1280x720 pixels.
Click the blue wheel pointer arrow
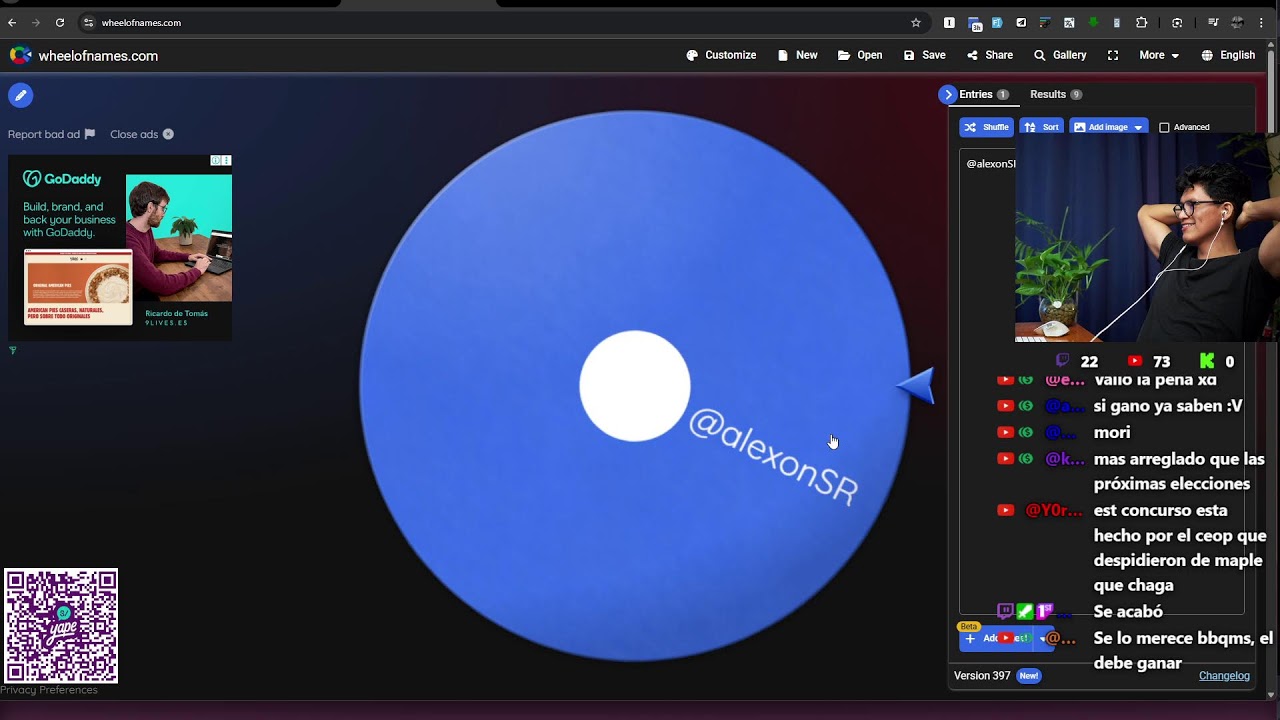coord(916,385)
